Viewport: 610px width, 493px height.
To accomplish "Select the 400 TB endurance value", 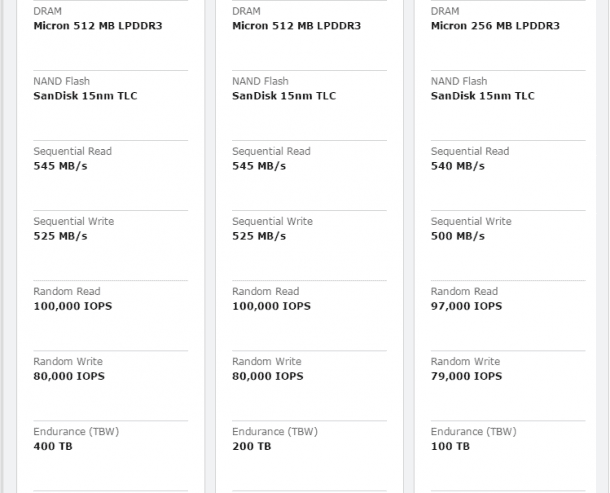I will tap(53, 446).
